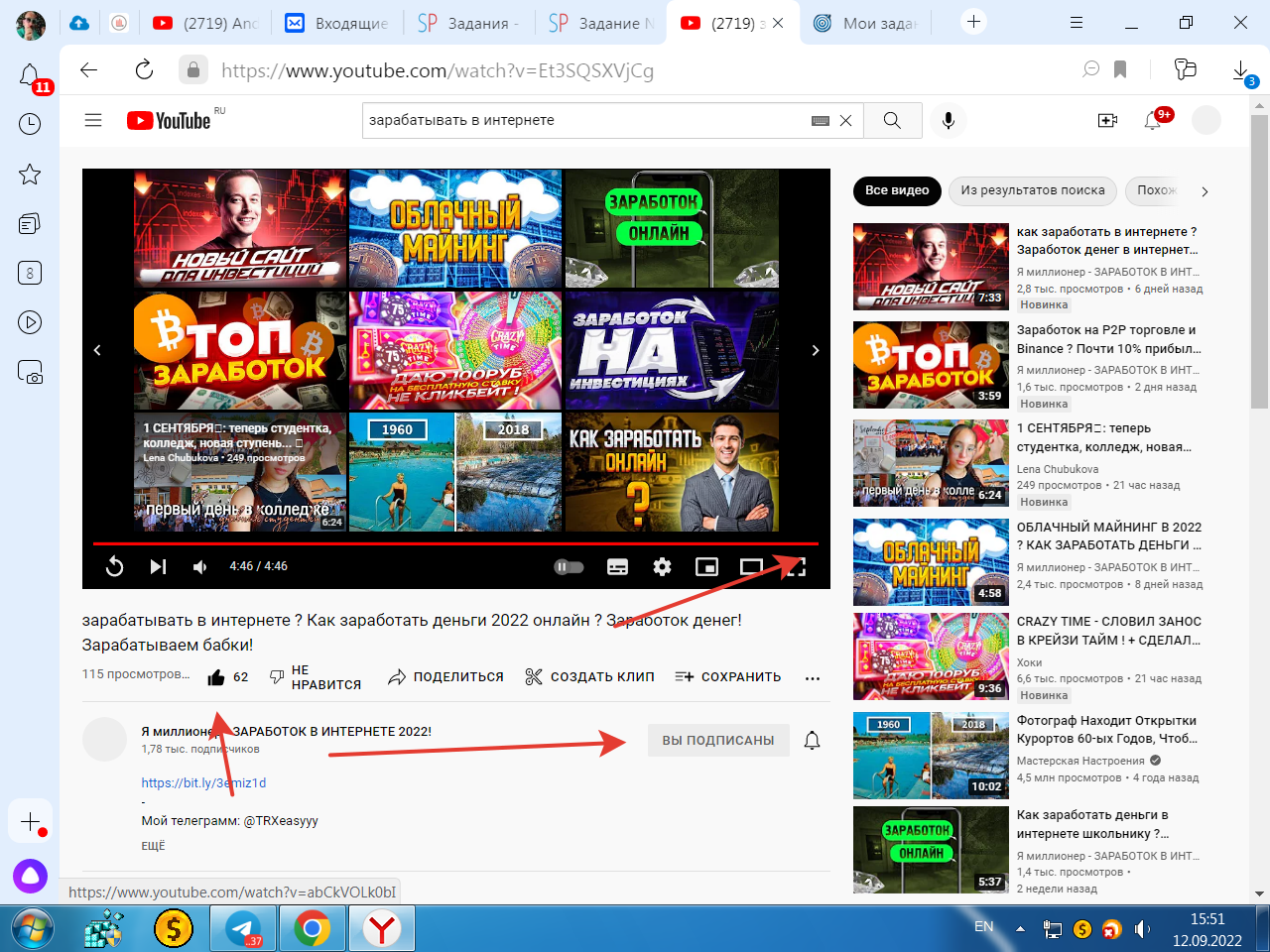This screenshot has width=1270, height=952.
Task: Open the bit.ly link in description
Action: click(x=203, y=782)
